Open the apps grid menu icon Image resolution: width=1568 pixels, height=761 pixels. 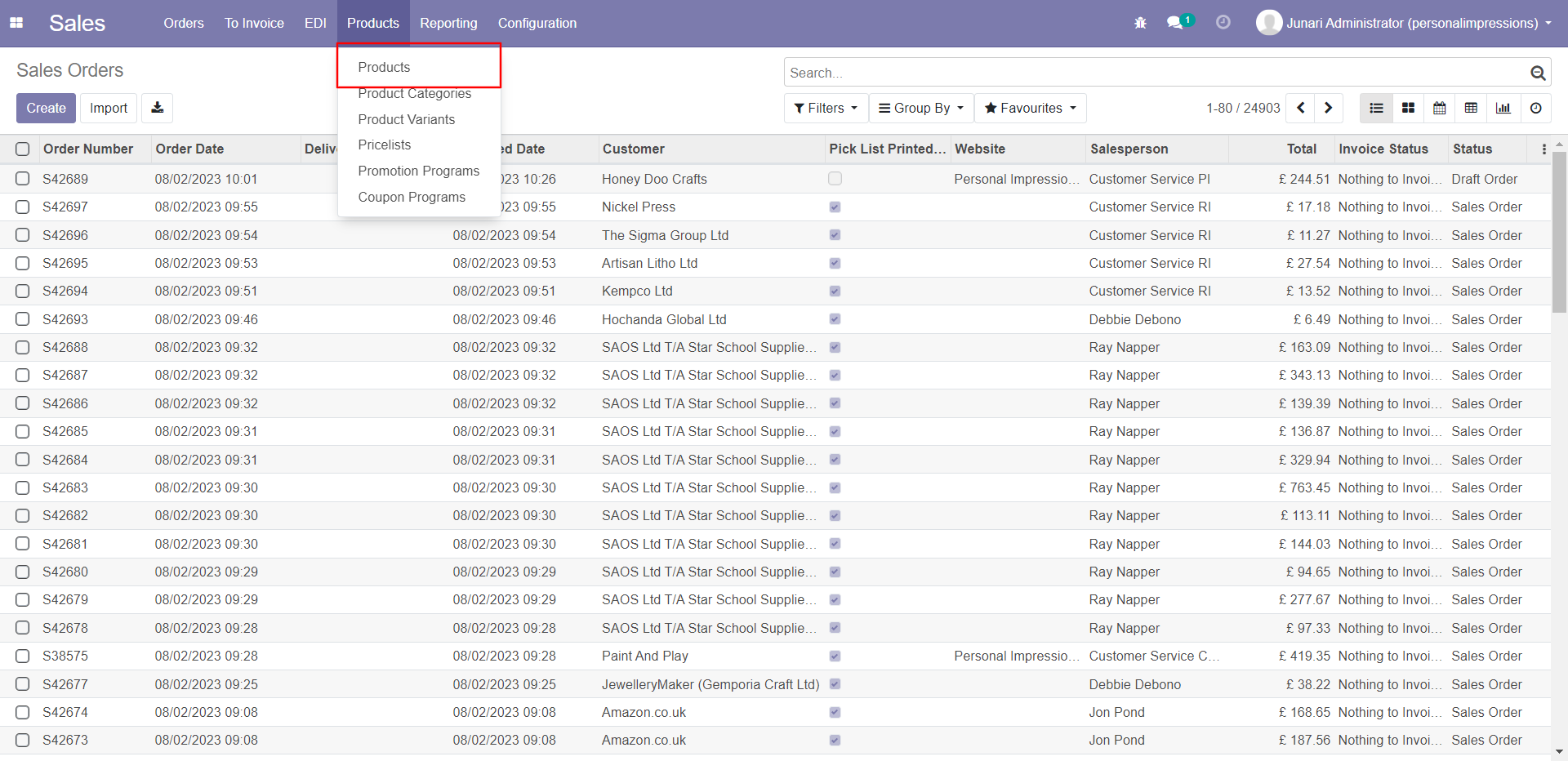click(16, 23)
